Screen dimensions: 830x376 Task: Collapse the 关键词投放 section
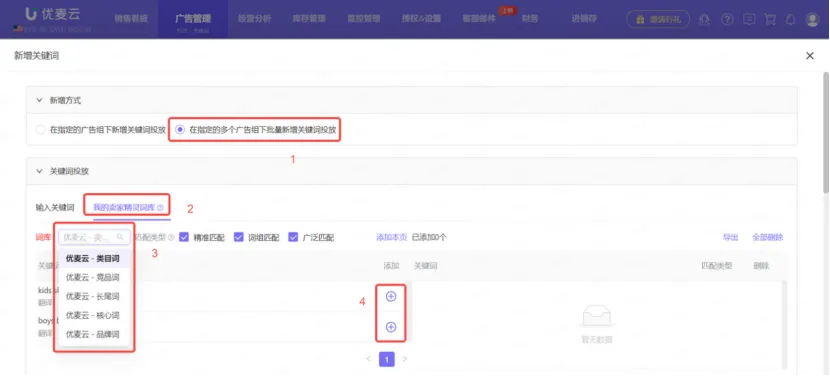point(39,171)
